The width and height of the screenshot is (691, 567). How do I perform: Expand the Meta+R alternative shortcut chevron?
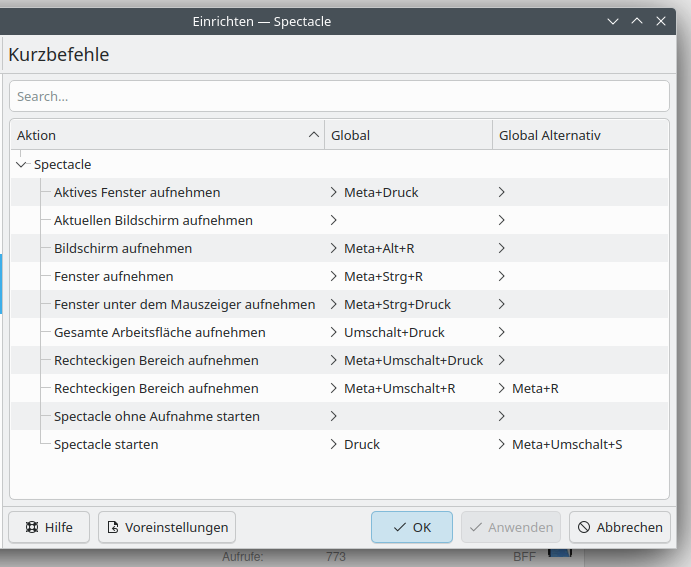(x=502, y=388)
